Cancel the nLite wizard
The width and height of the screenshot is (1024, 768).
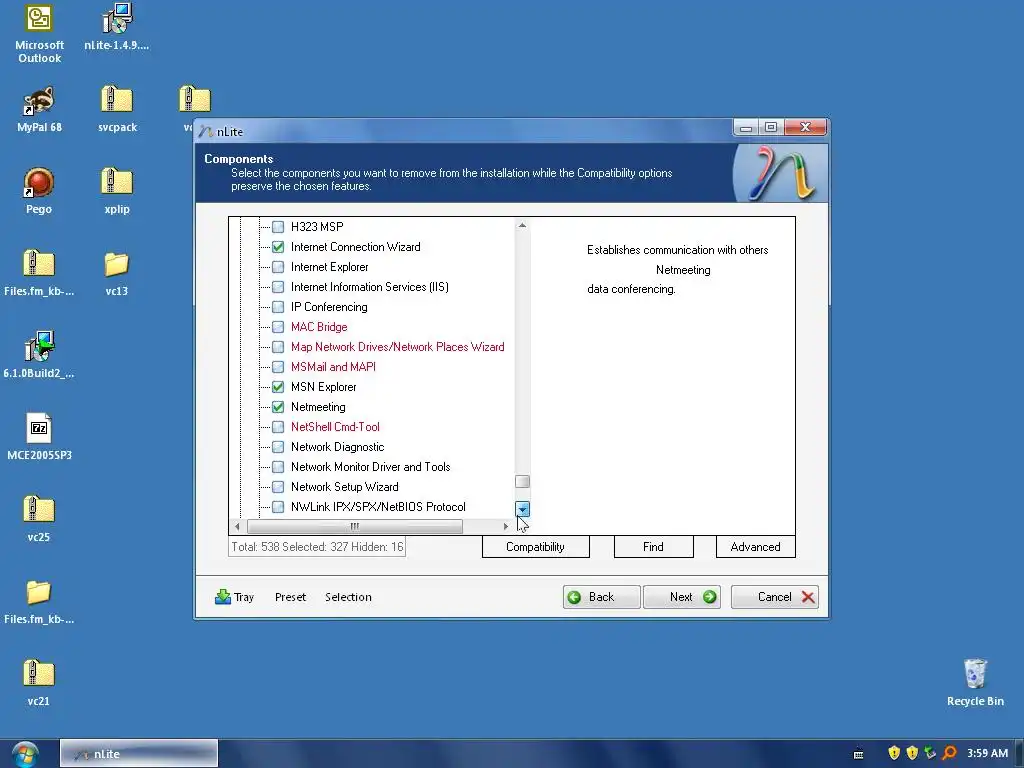coord(775,597)
